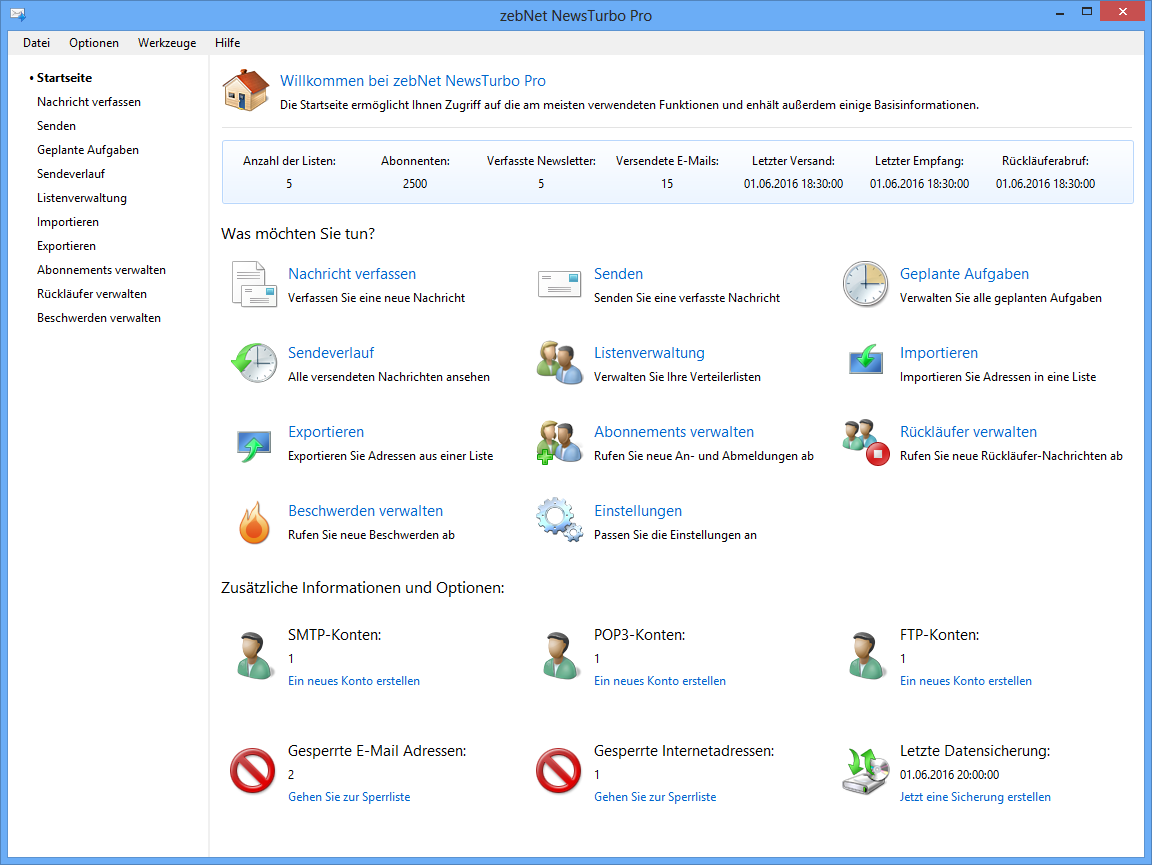Go to blocklist for E-Mail Adressen
1152x865 pixels.
pyautogui.click(x=349, y=797)
